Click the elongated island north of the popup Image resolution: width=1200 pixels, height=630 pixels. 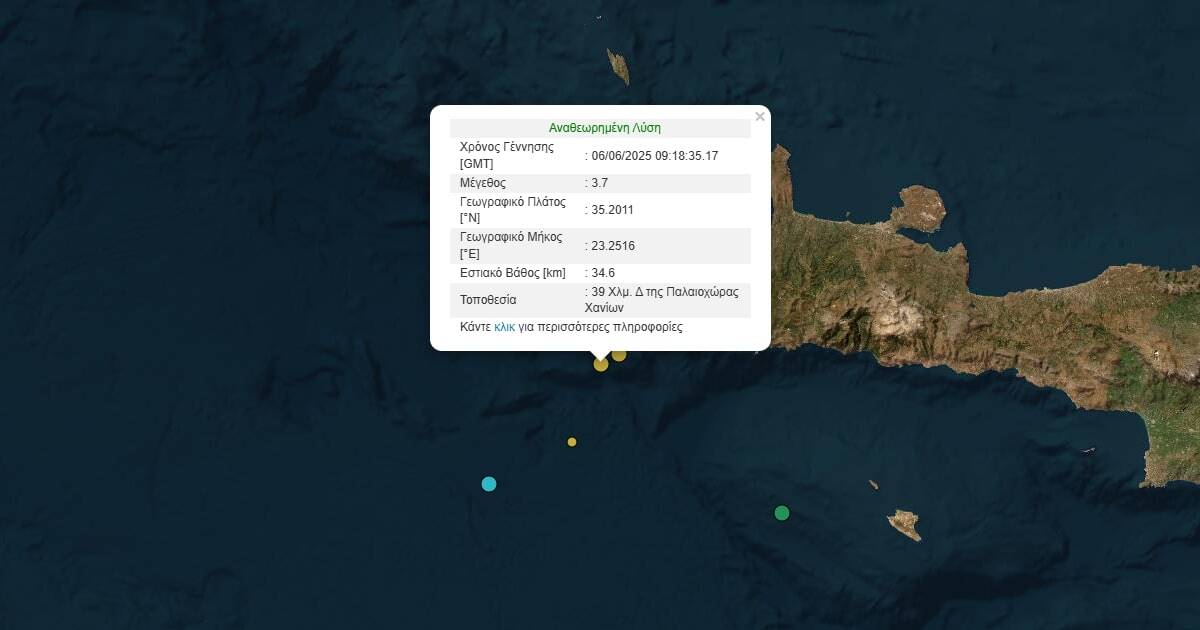pos(618,66)
